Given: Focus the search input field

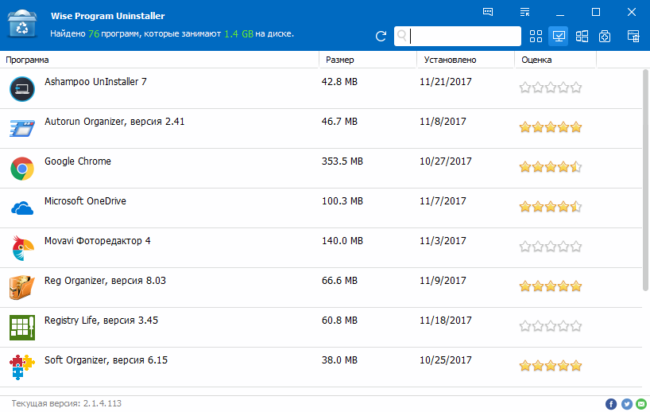Looking at the screenshot, I should (457, 36).
